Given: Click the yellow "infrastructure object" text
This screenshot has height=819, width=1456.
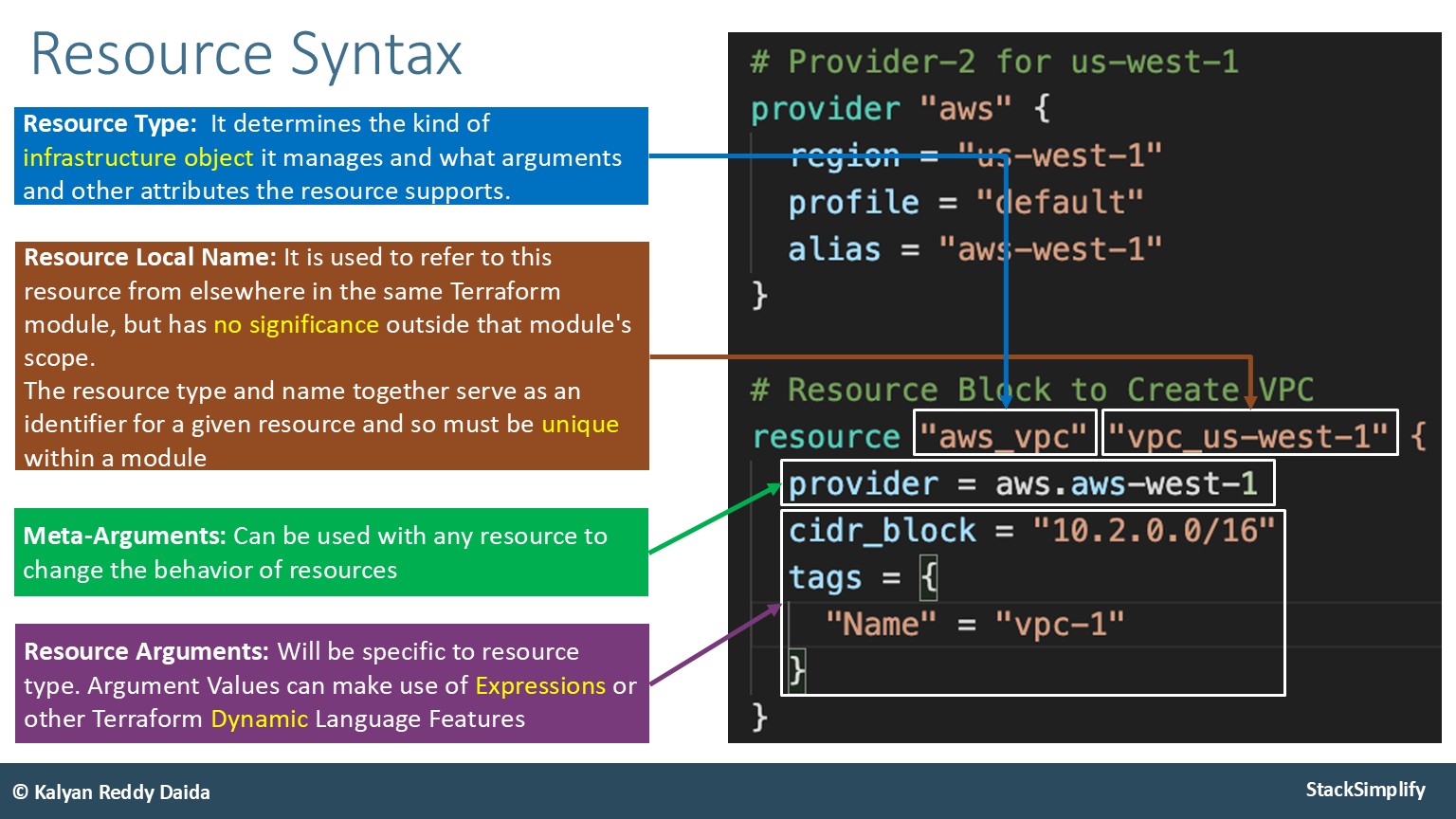Looking at the screenshot, I should [x=137, y=157].
